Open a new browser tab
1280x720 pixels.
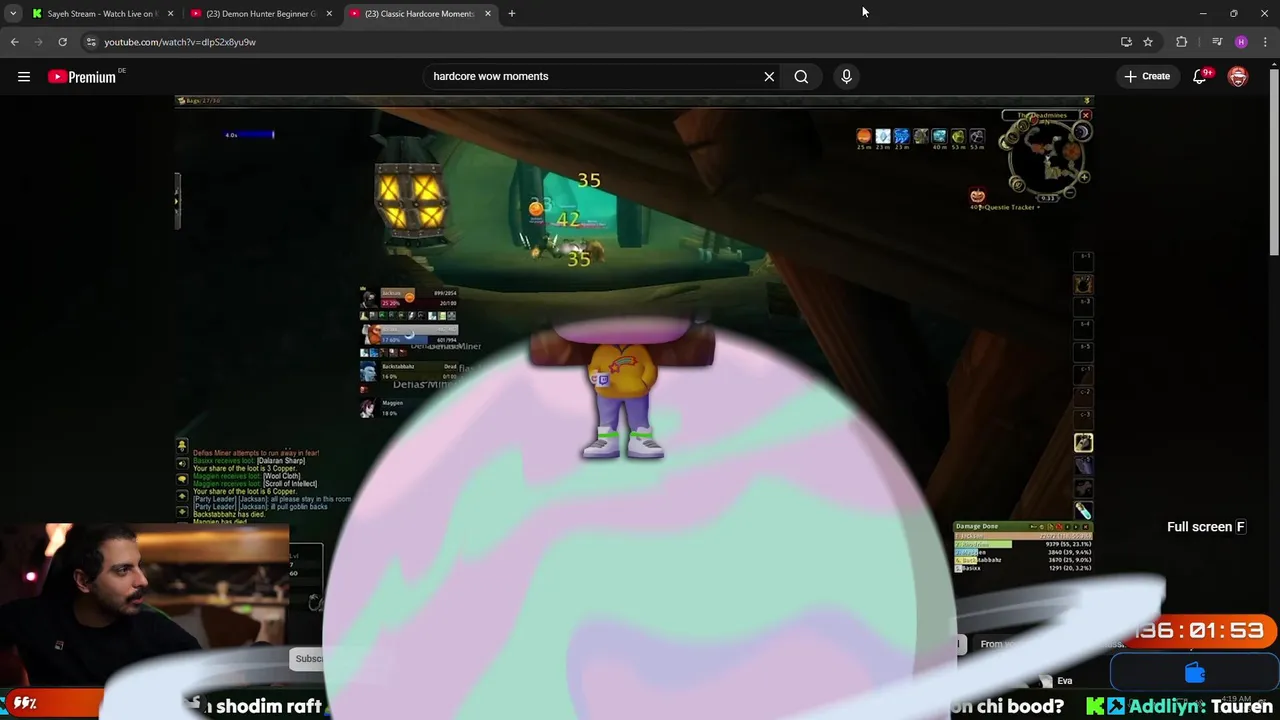(512, 14)
